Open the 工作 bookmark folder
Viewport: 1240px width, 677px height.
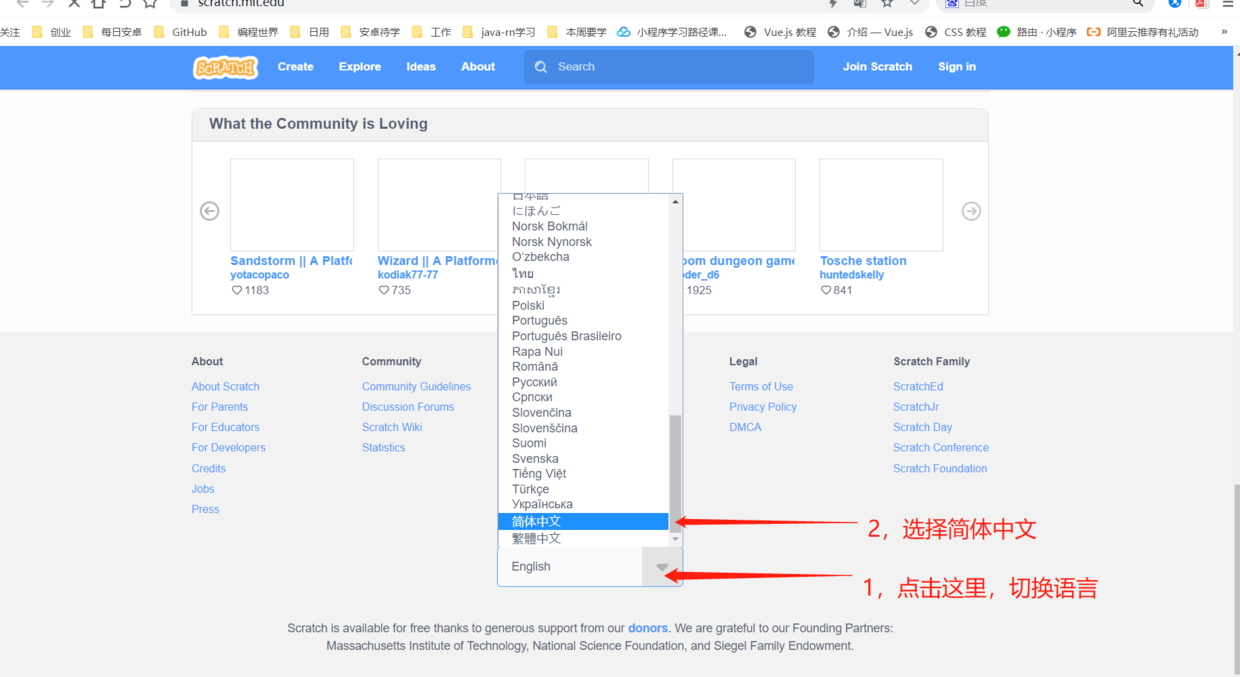click(431, 32)
